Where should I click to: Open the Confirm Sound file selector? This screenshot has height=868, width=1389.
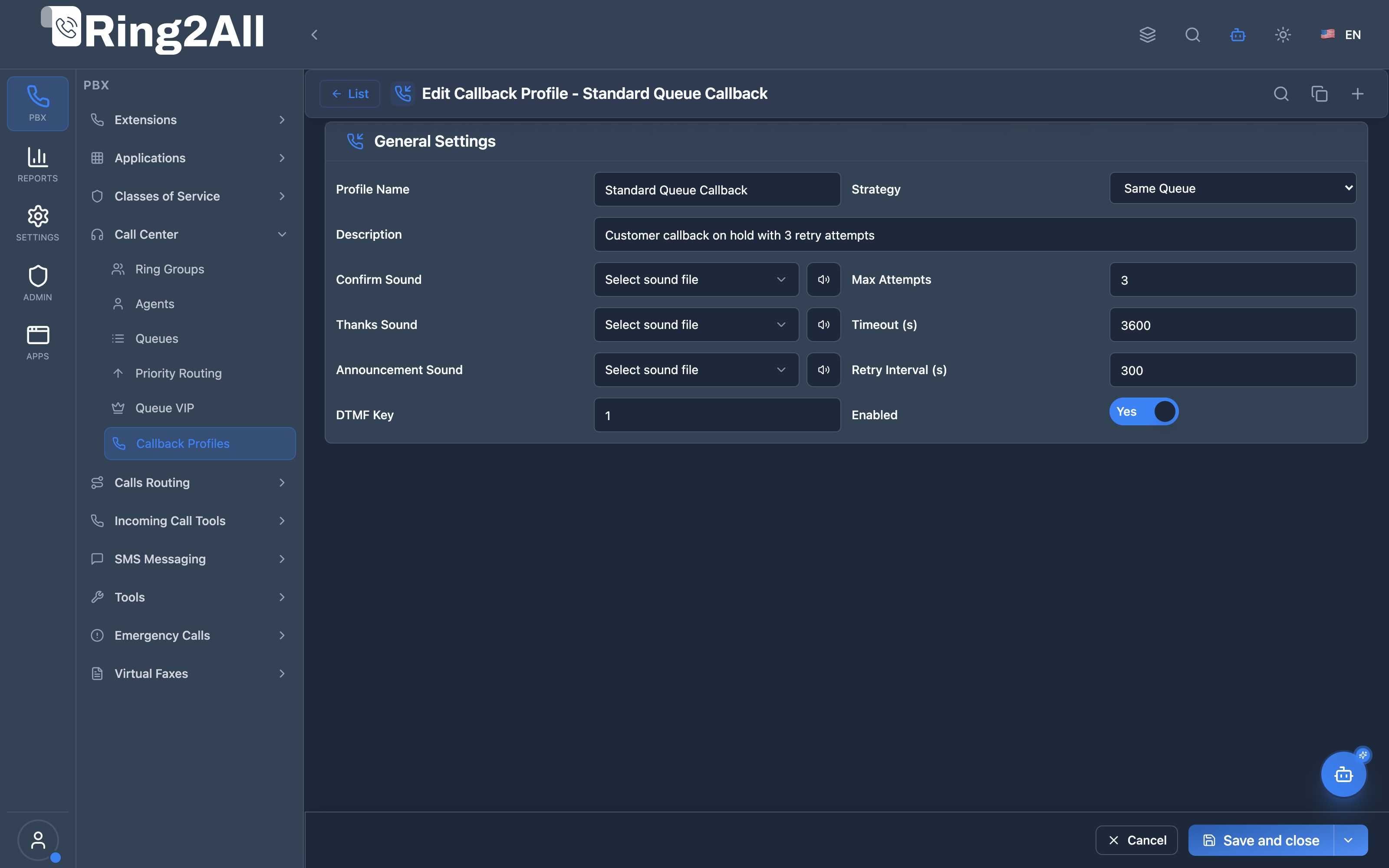[696, 279]
